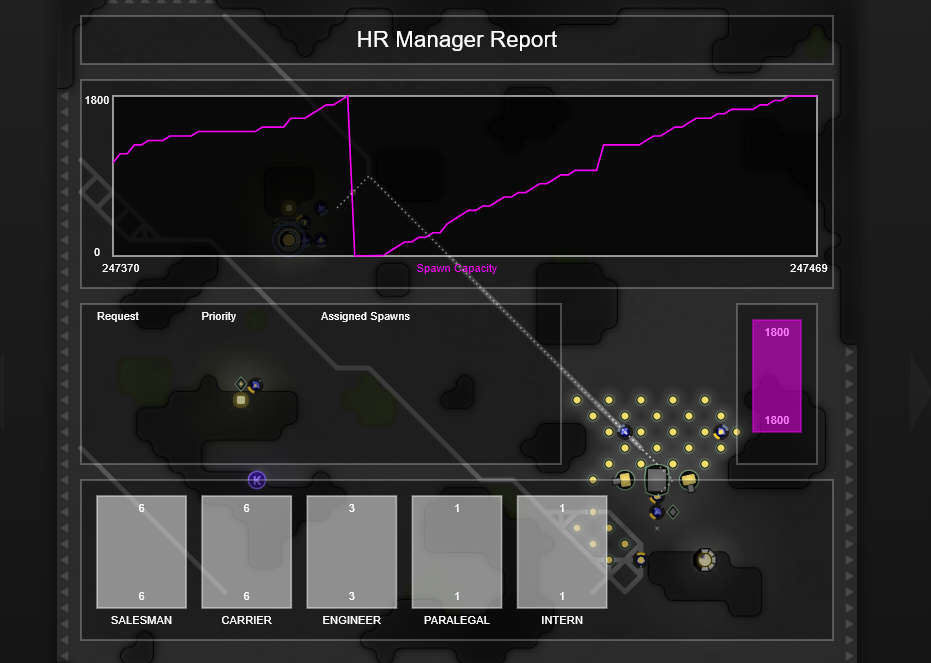Select the yellow structure right of the storage
The height and width of the screenshot is (663, 931).
688,480
